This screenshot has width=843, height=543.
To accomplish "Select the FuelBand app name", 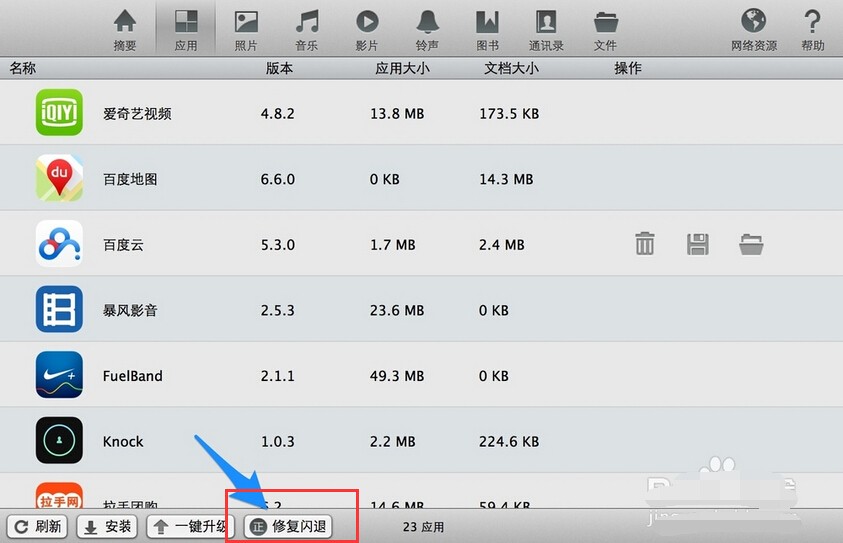I will 132,376.
